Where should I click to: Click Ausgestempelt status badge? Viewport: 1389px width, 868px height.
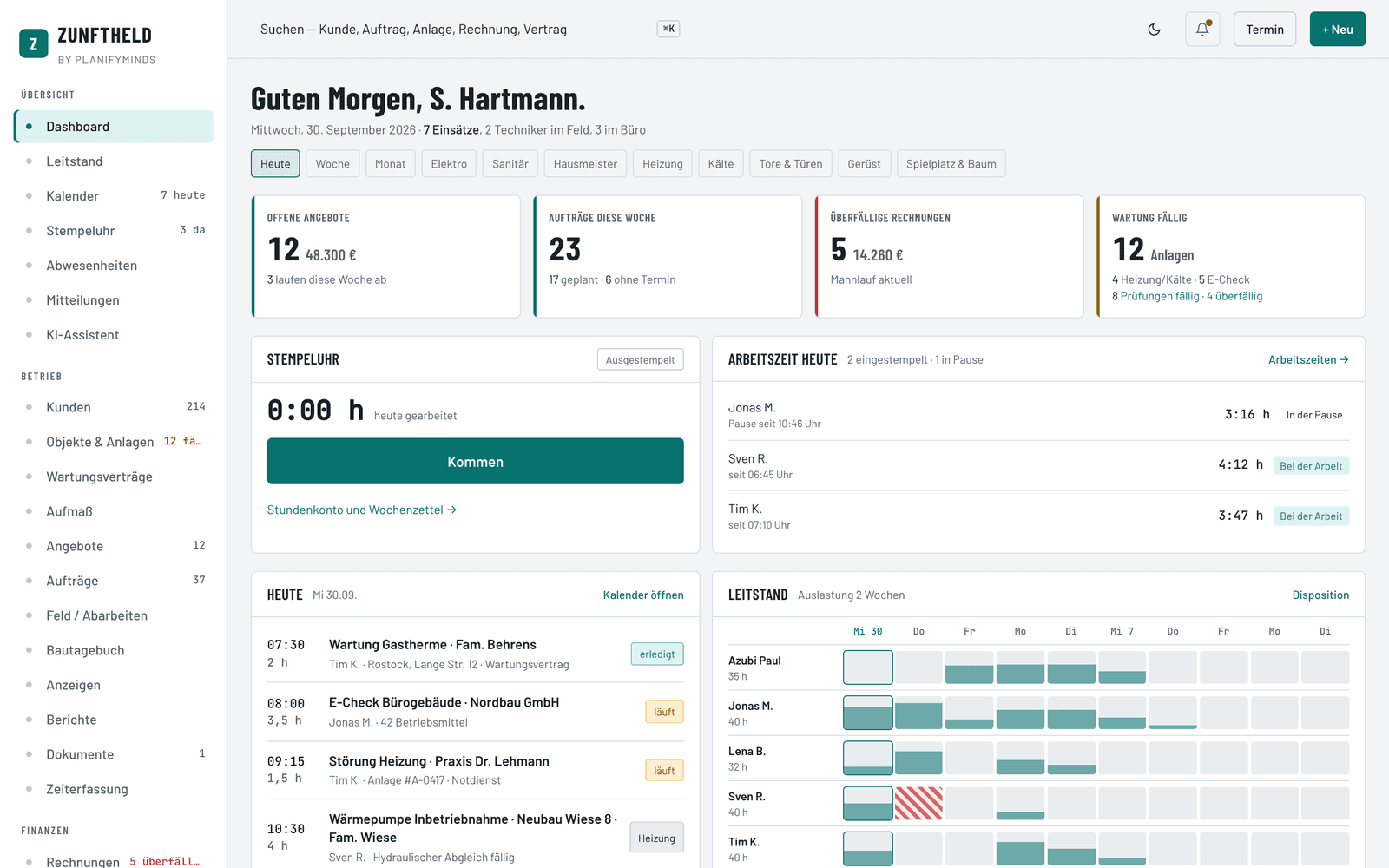(641, 359)
